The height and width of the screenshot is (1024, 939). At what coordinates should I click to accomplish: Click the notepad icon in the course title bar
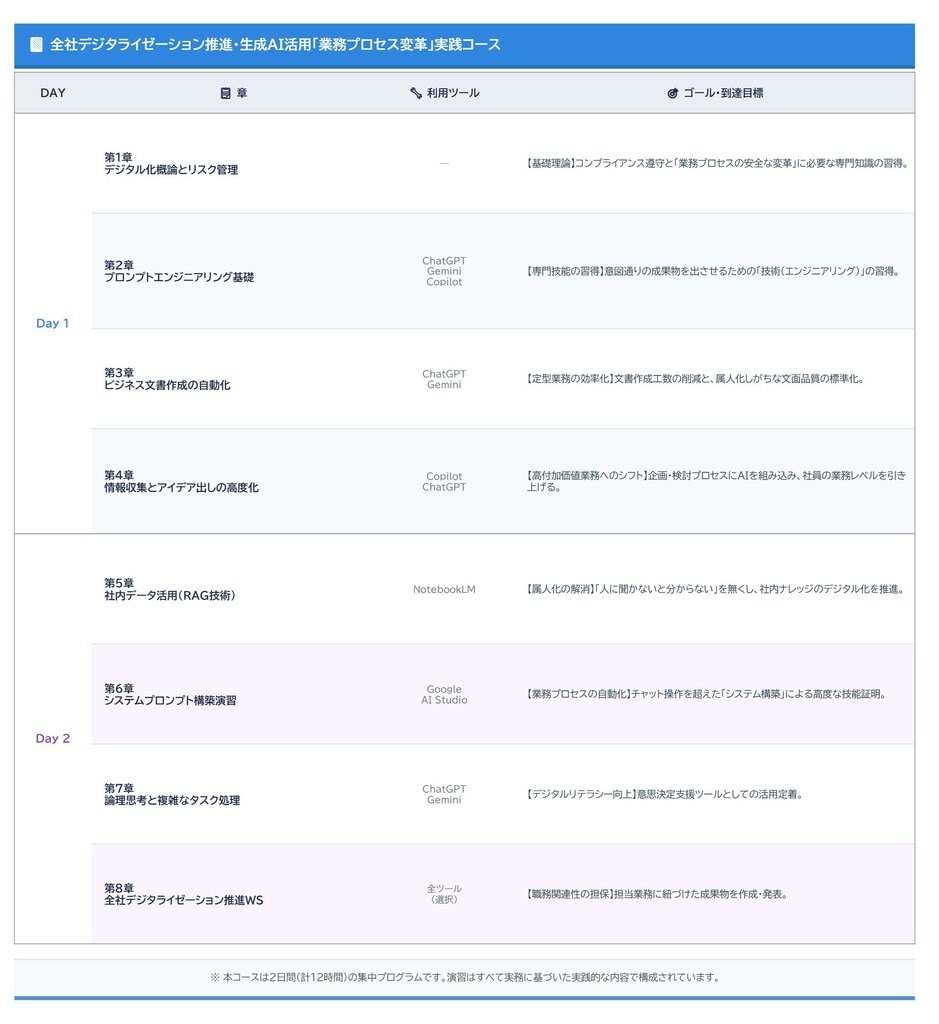(x=37, y=45)
